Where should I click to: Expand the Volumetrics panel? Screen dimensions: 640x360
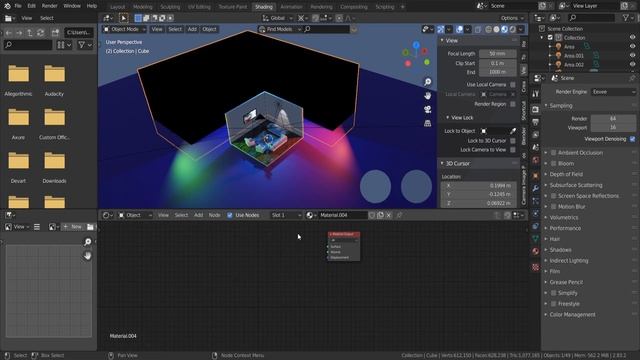pos(563,218)
